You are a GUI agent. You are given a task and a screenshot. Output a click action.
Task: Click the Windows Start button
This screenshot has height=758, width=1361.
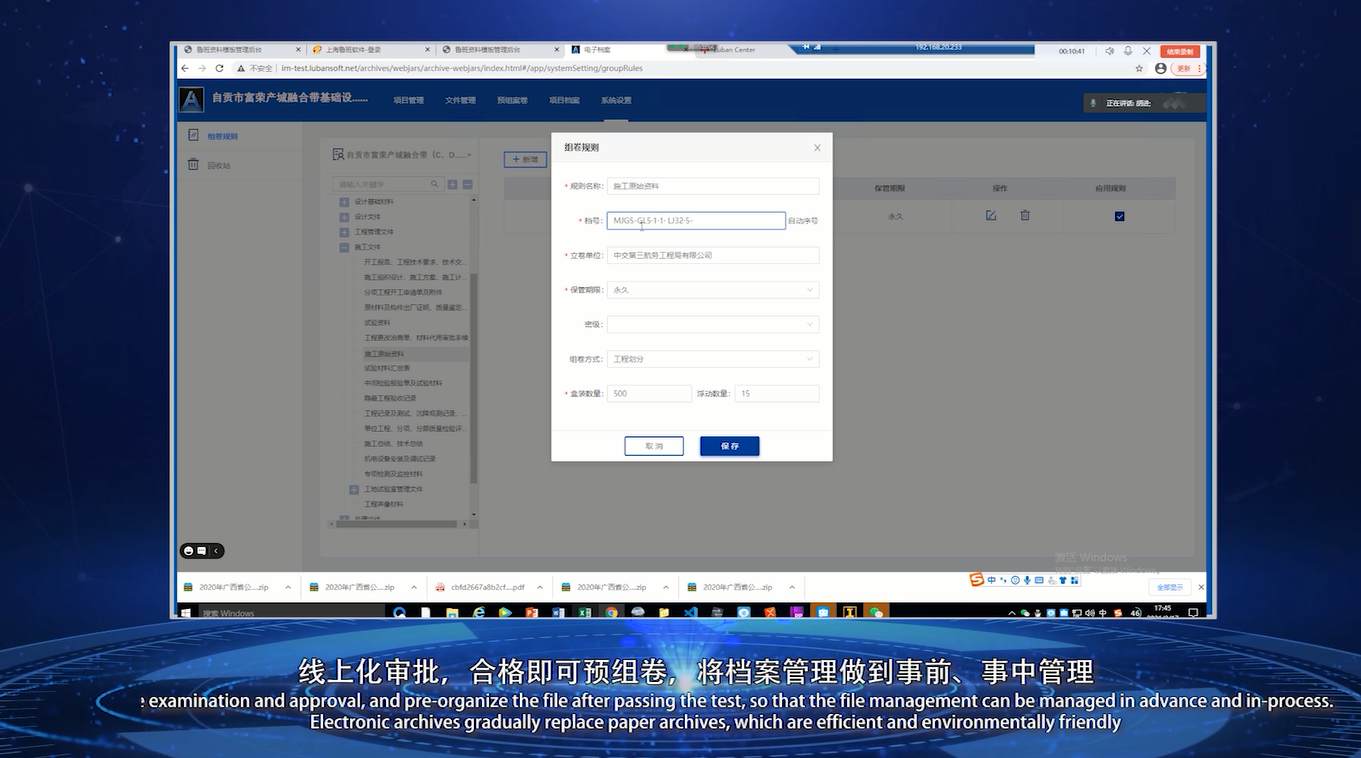[185, 613]
